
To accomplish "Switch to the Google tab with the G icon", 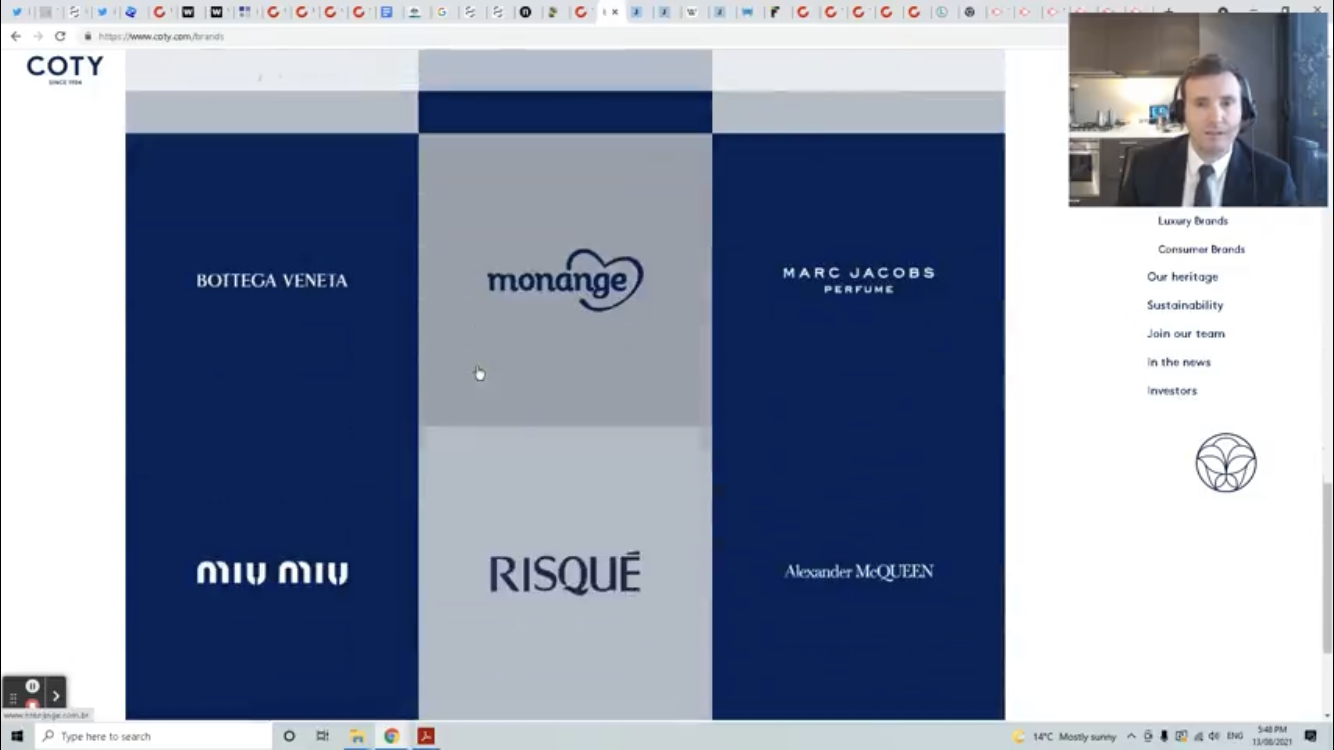I will coord(442,12).
